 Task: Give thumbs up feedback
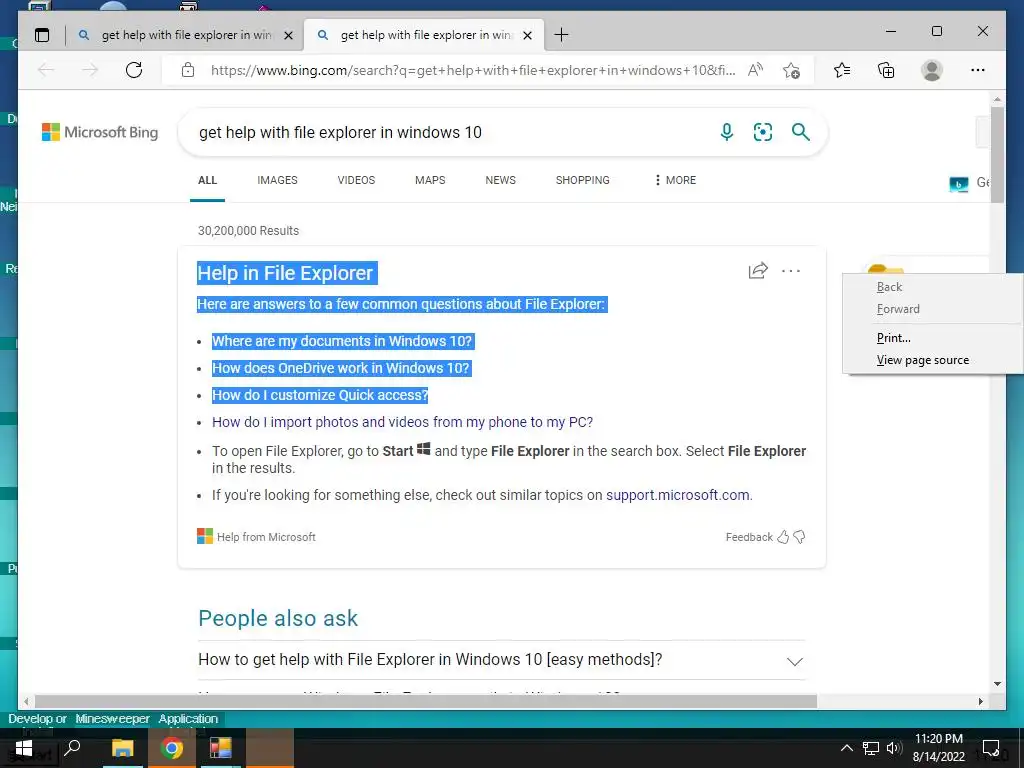coord(783,537)
